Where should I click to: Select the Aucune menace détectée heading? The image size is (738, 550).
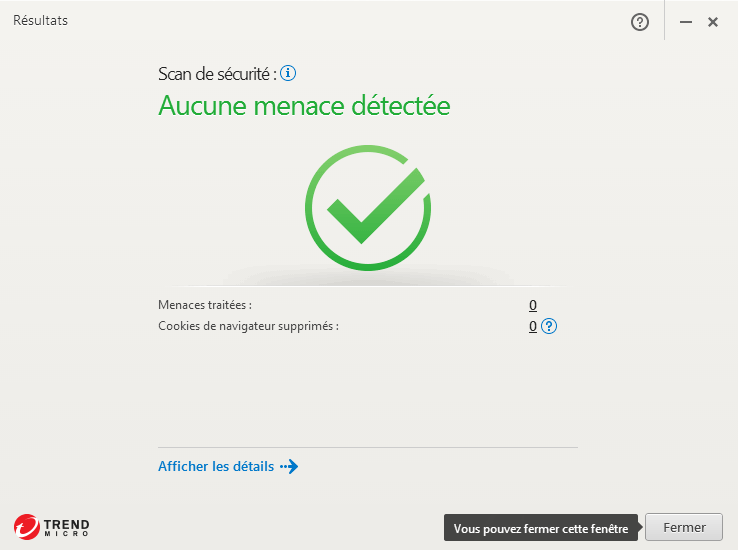(x=304, y=105)
